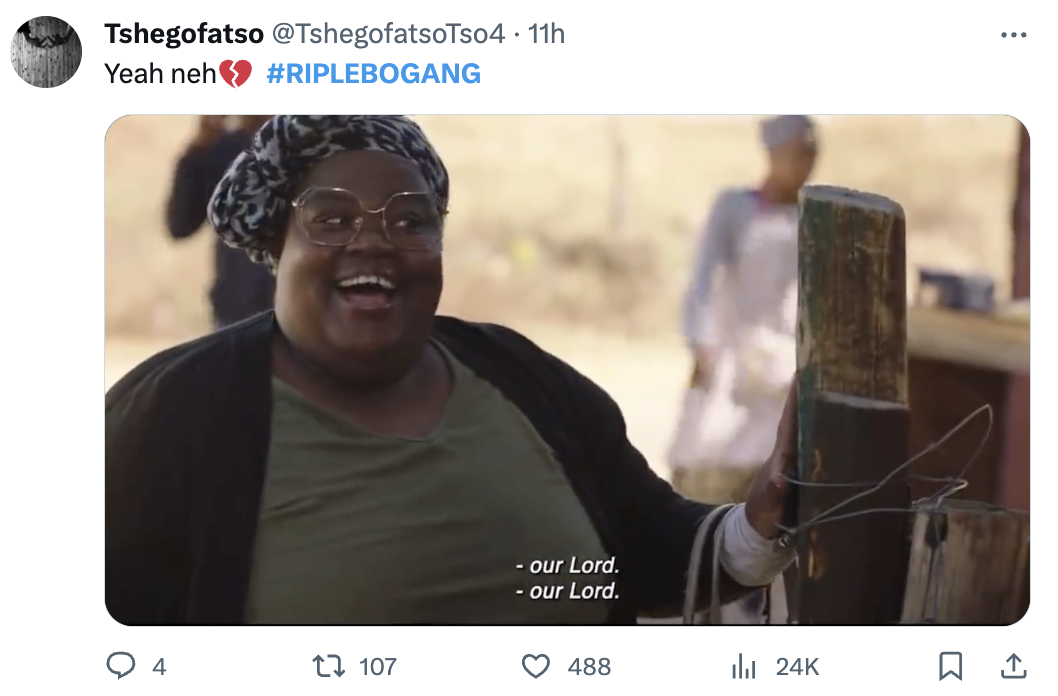Open the #RIPLEBOGANG hashtag link

point(373,74)
